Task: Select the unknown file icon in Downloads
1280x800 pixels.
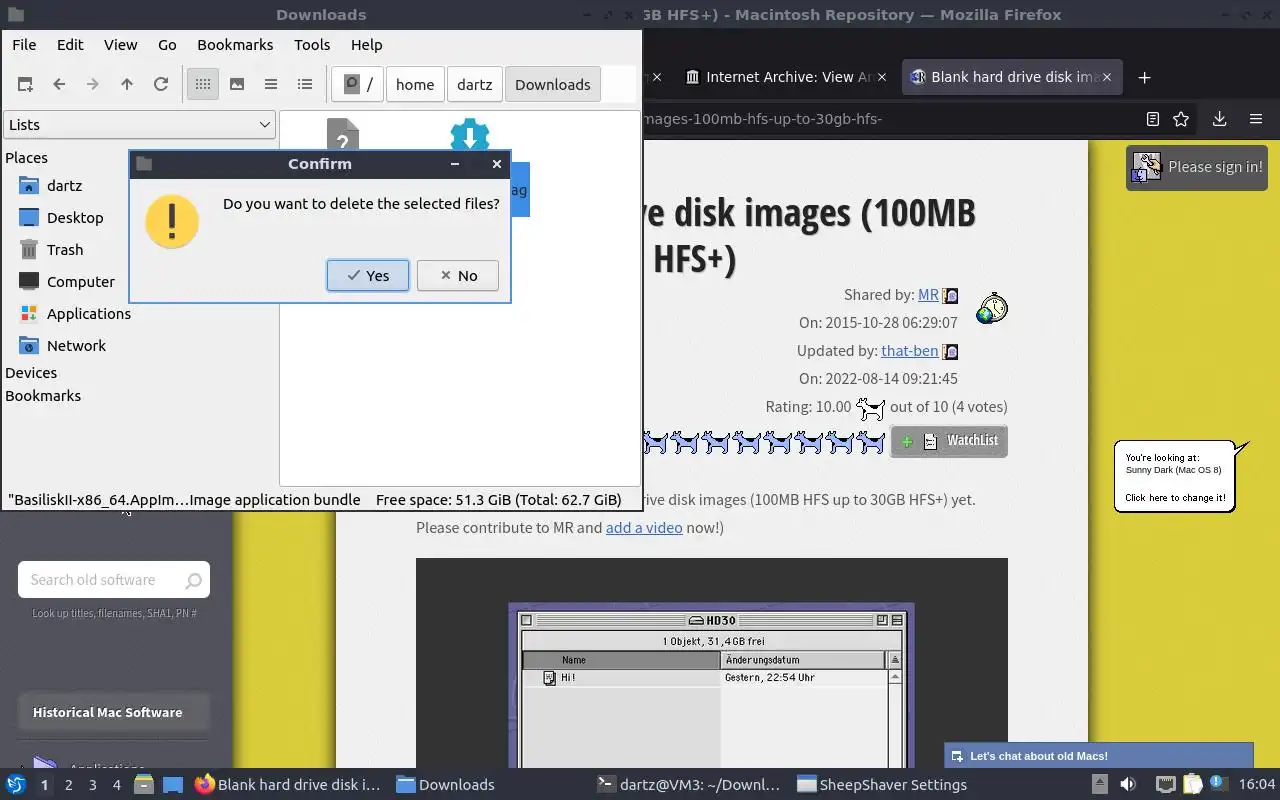Action: tap(343, 134)
